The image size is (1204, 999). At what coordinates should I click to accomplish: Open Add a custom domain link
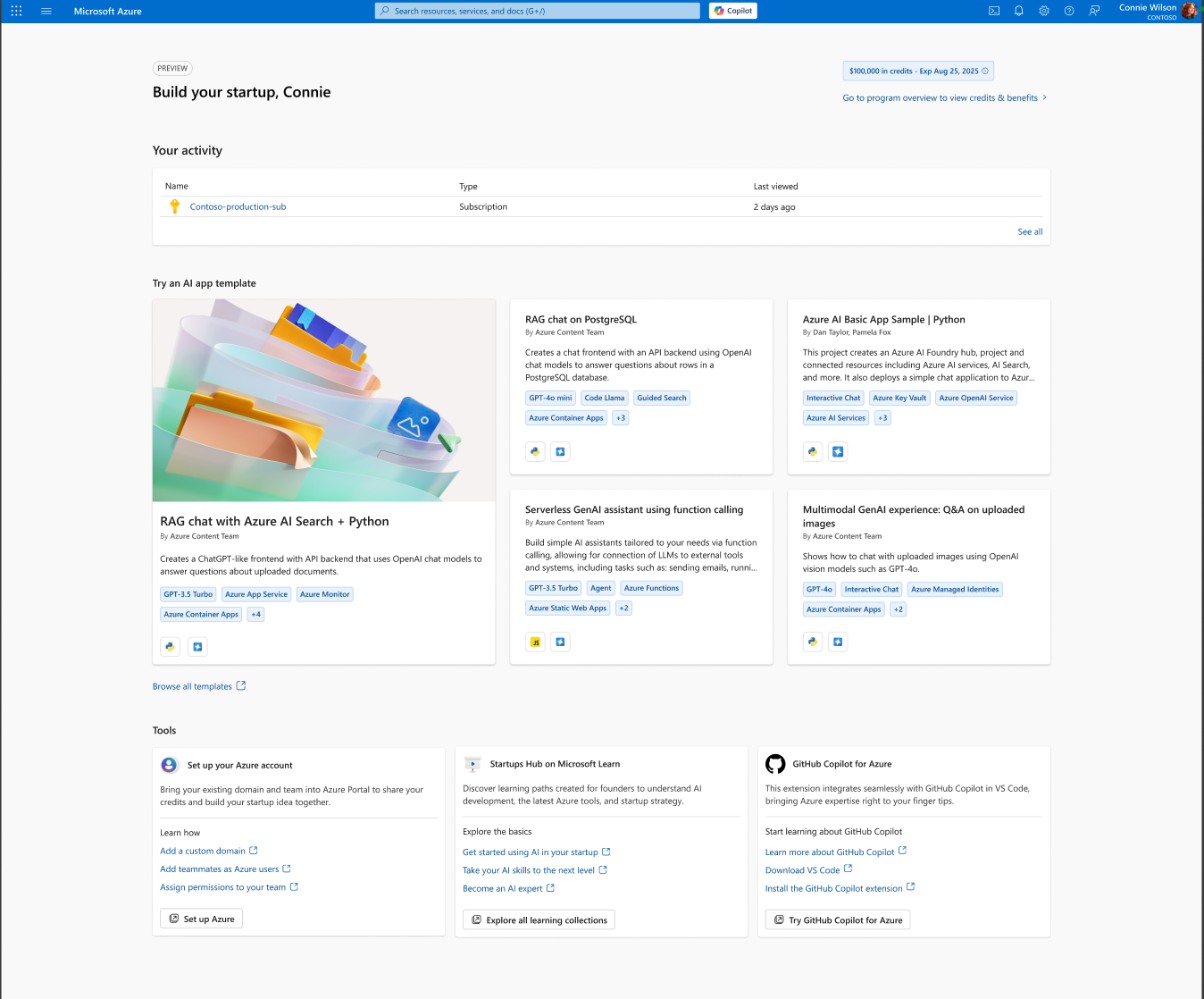coord(209,852)
